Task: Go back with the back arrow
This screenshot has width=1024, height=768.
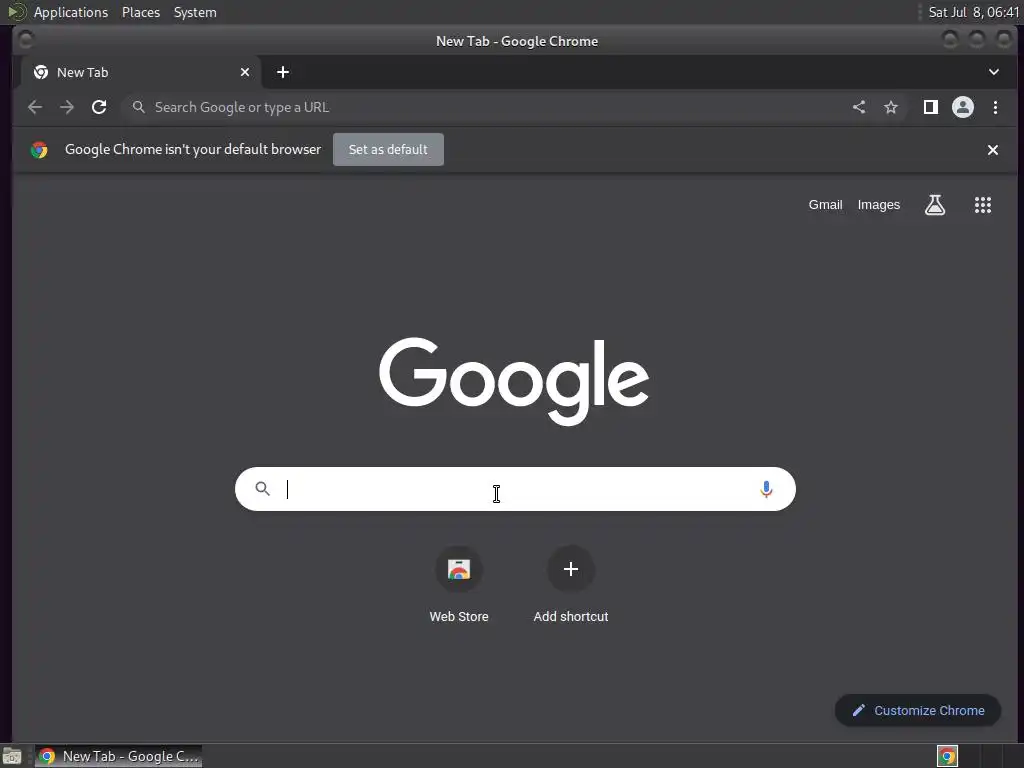Action: (35, 107)
